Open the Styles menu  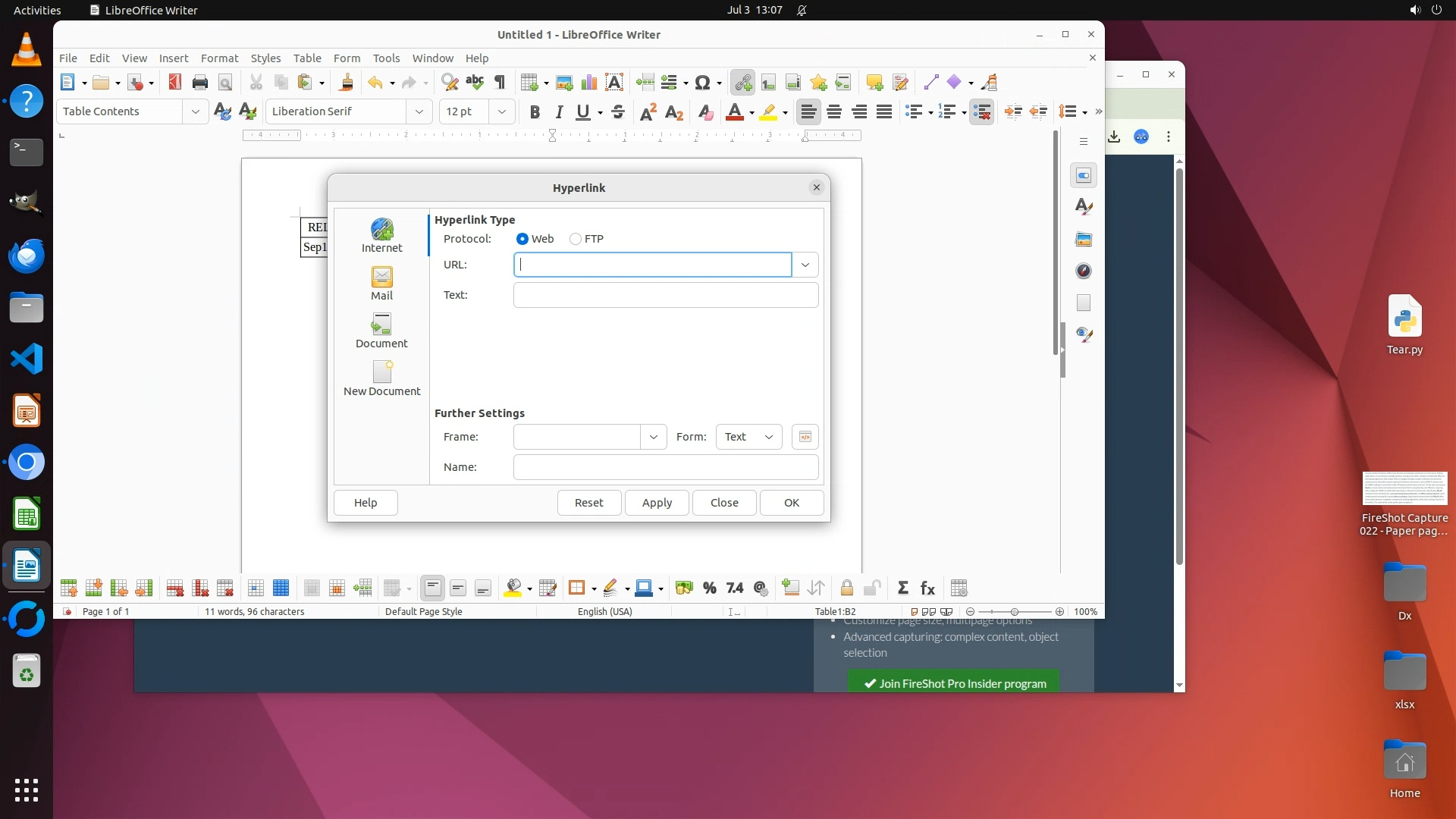[x=265, y=58]
